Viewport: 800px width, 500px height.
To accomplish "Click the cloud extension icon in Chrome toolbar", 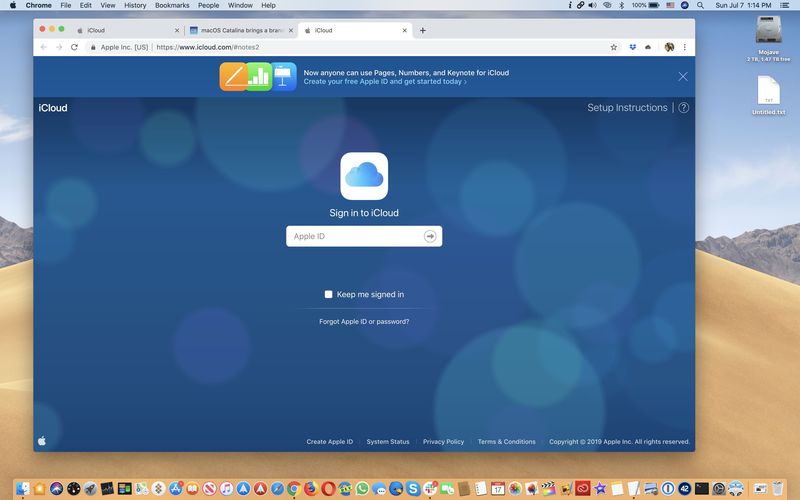I will point(648,47).
